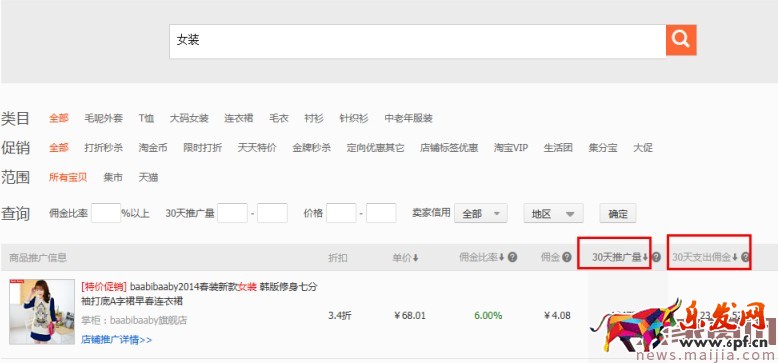Click the 确定 button
This screenshot has width=778, height=363.
pyautogui.click(x=618, y=213)
